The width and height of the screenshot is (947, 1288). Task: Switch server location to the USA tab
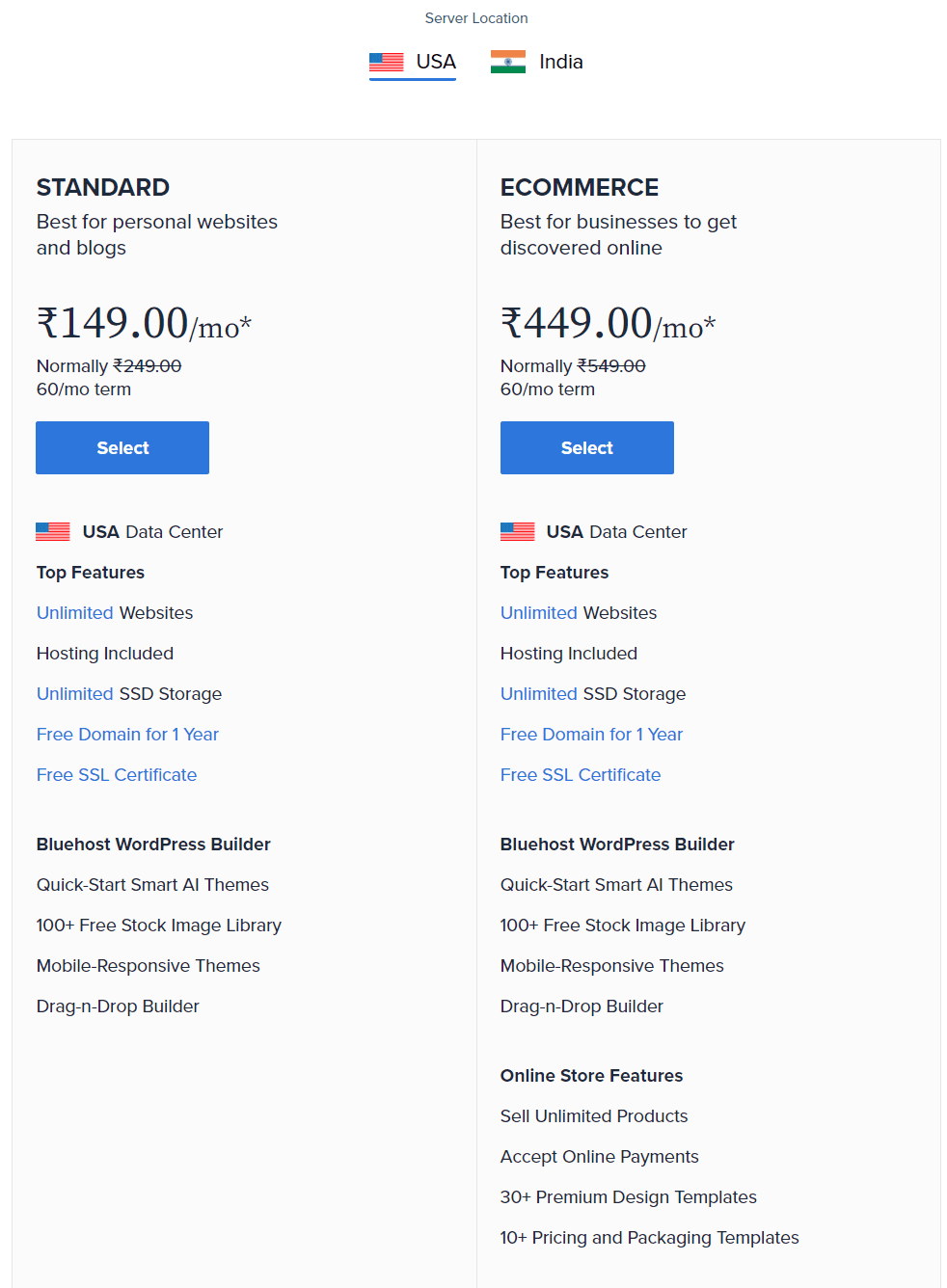(x=413, y=63)
